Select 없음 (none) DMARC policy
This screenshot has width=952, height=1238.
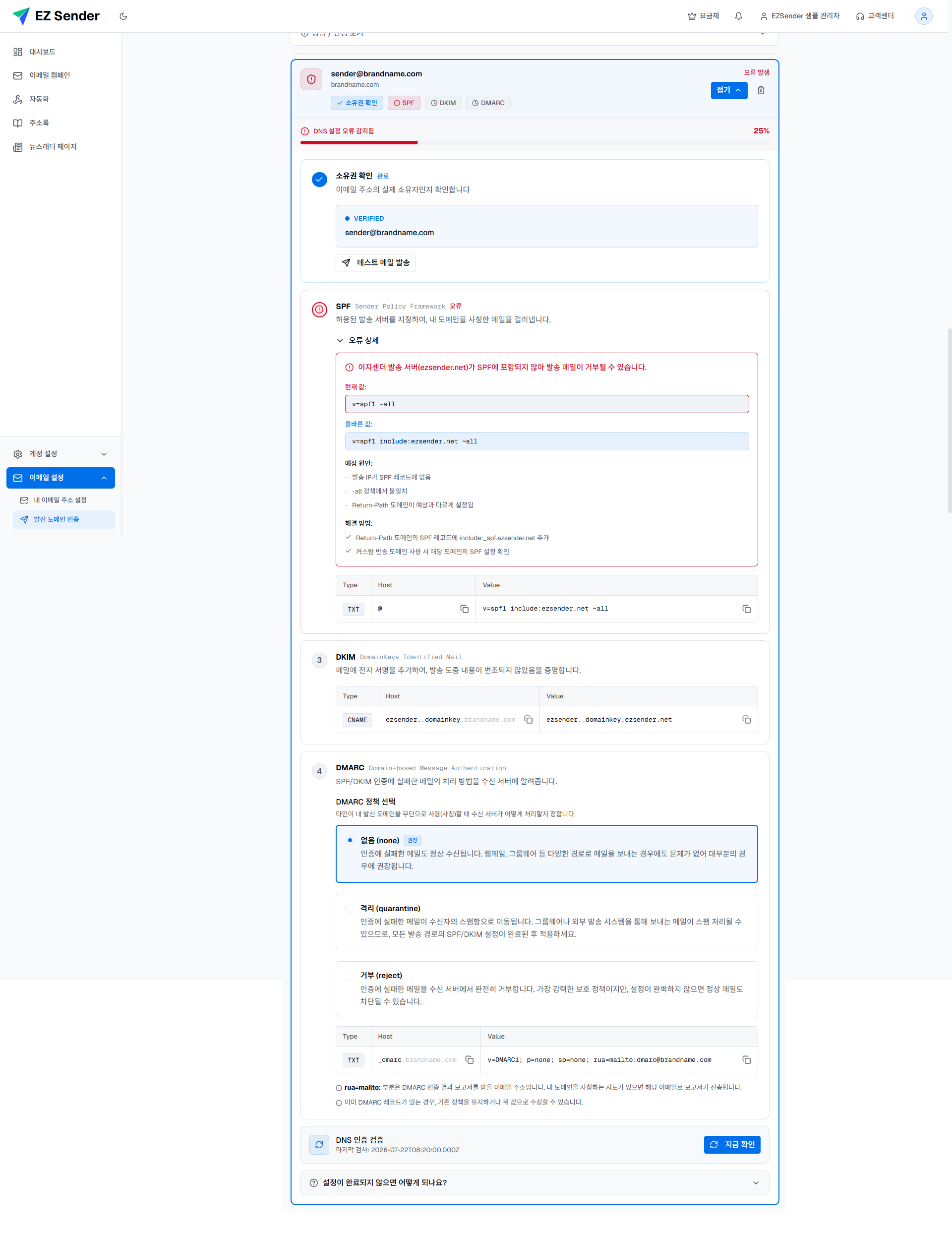[546, 854]
